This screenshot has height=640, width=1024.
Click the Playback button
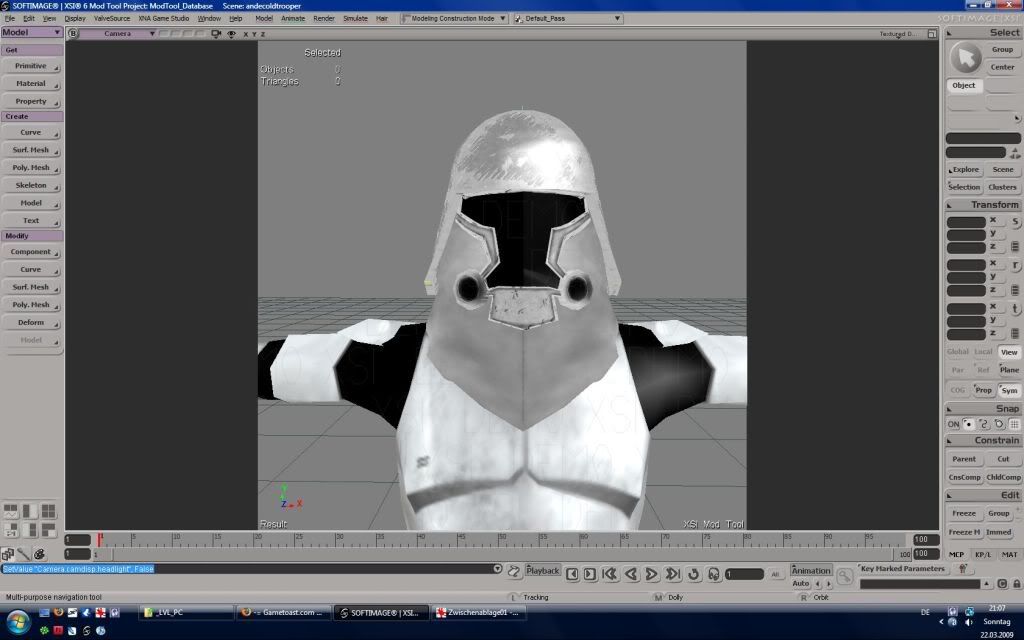pos(543,570)
